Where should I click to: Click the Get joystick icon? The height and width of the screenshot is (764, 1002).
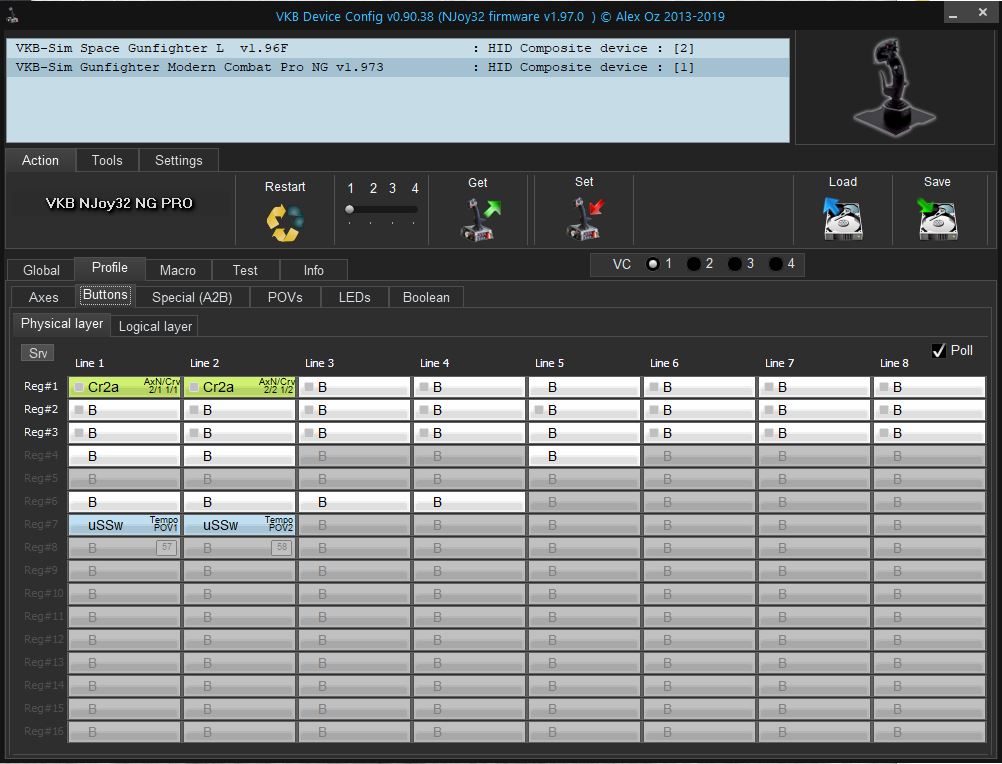(x=479, y=219)
